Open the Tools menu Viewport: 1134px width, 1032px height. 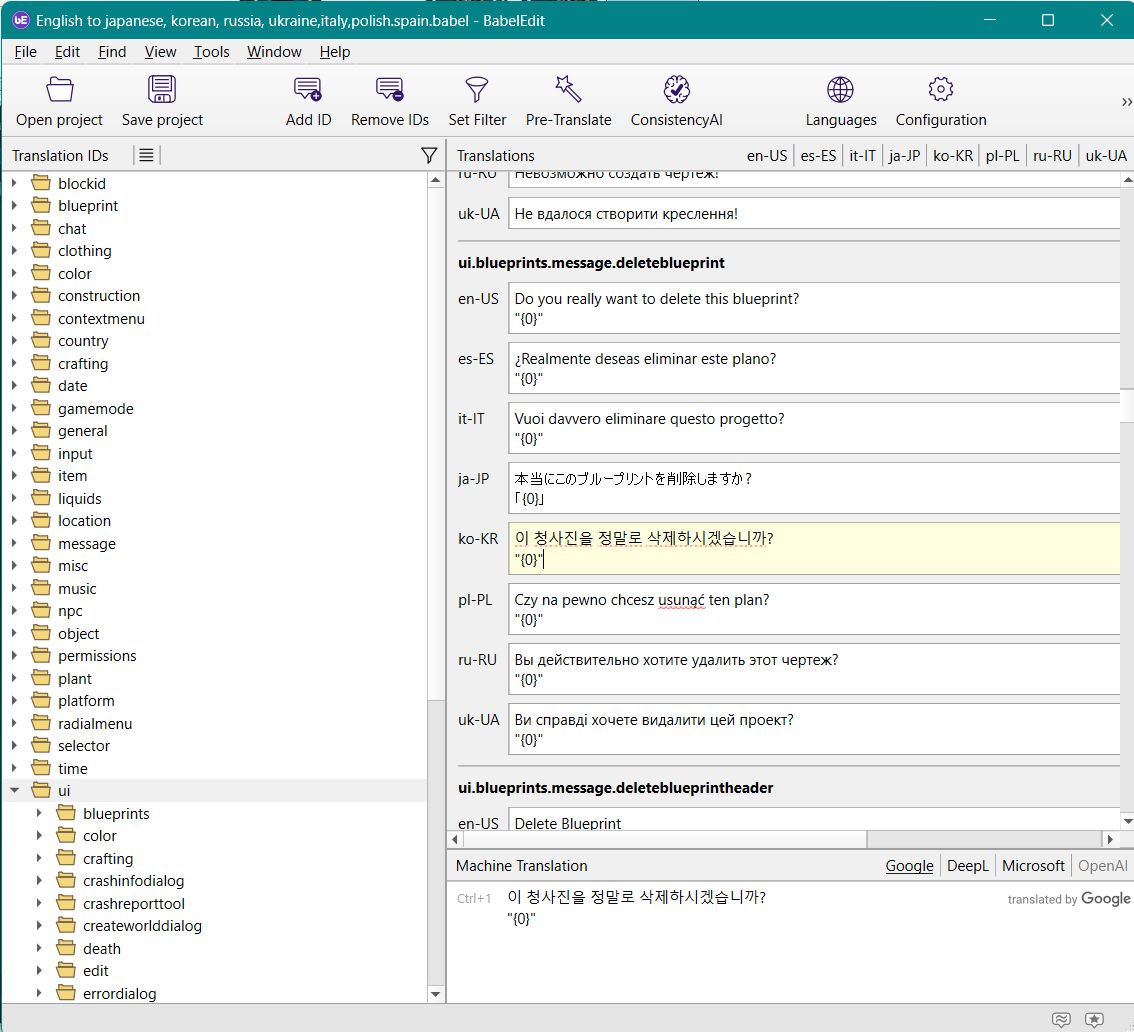point(211,52)
